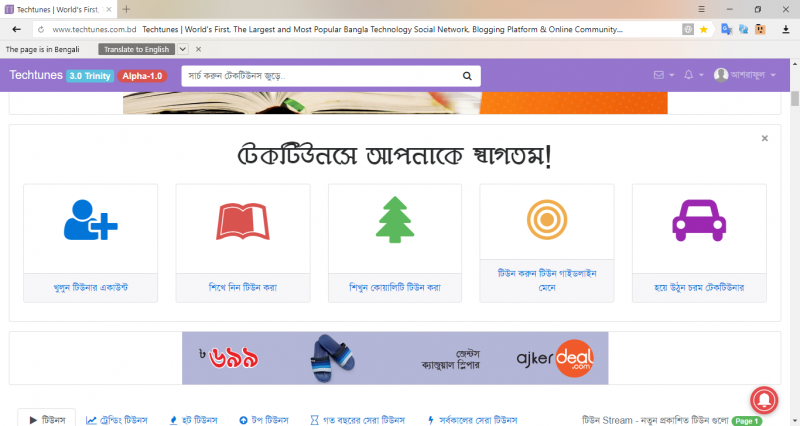
Task: Expand the messages dropdown caret
Action: [x=671, y=76]
